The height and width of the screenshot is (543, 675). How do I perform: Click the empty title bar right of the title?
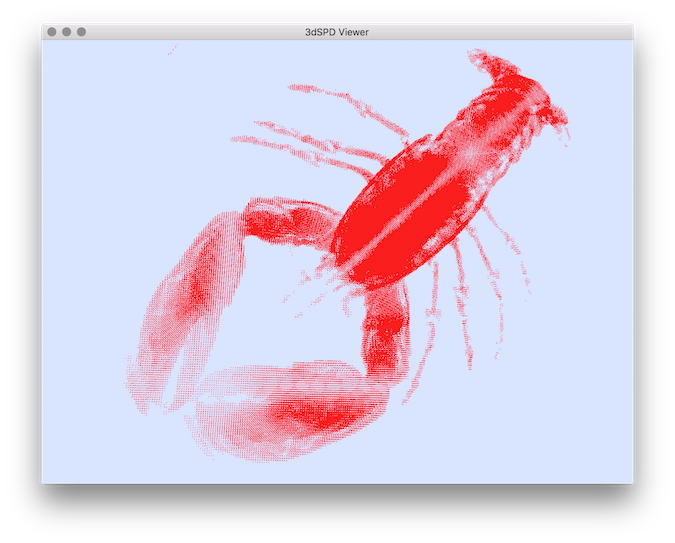point(500,32)
